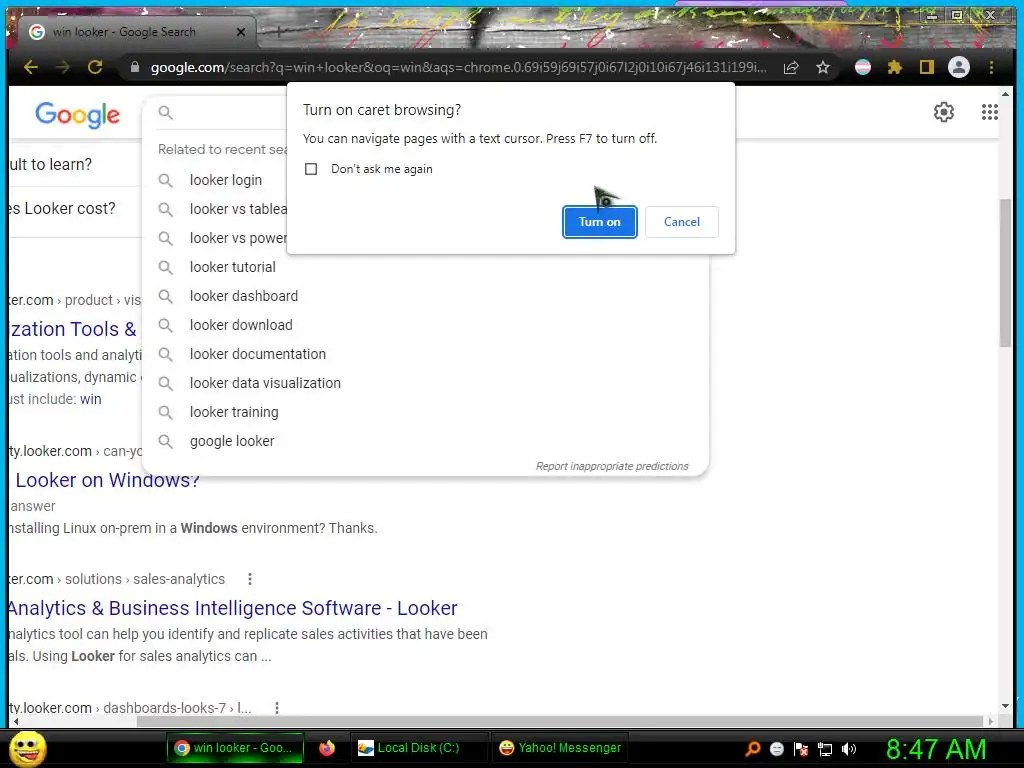Click the must include win link
The image size is (1024, 768).
click(x=91, y=399)
